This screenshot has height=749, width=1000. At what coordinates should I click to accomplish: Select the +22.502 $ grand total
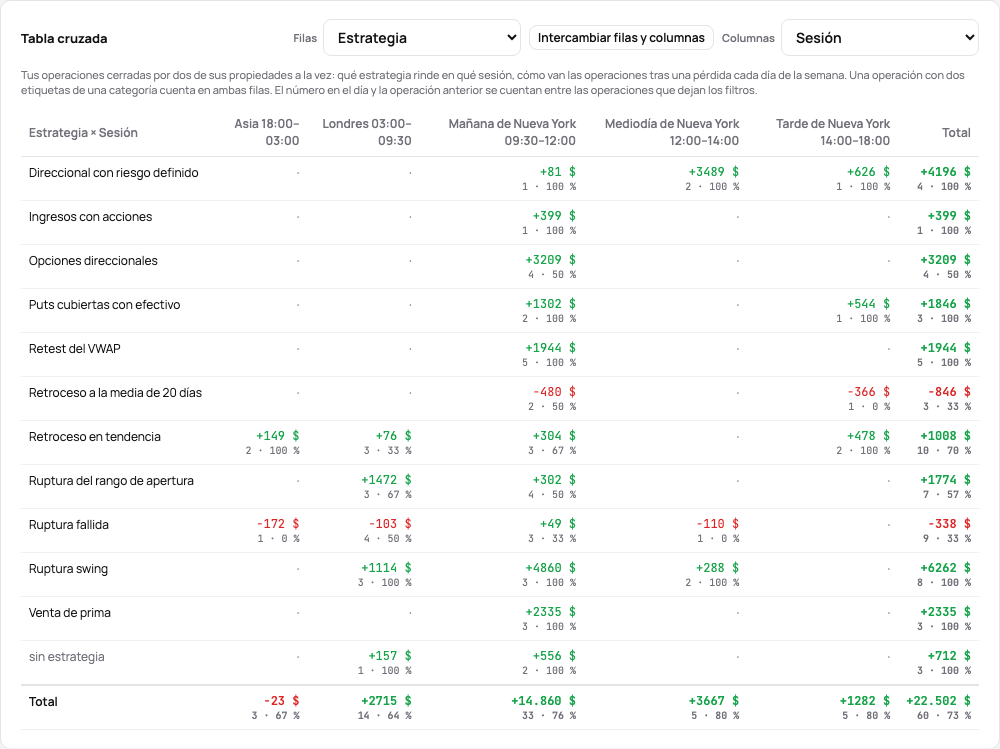[x=939, y=701]
